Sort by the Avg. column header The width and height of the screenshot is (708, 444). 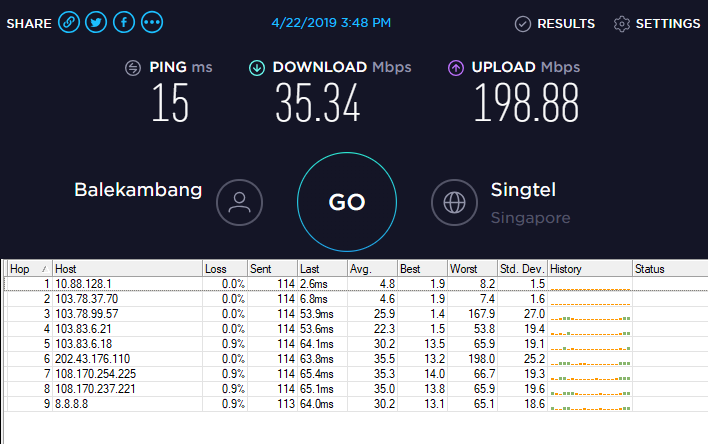tap(372, 269)
